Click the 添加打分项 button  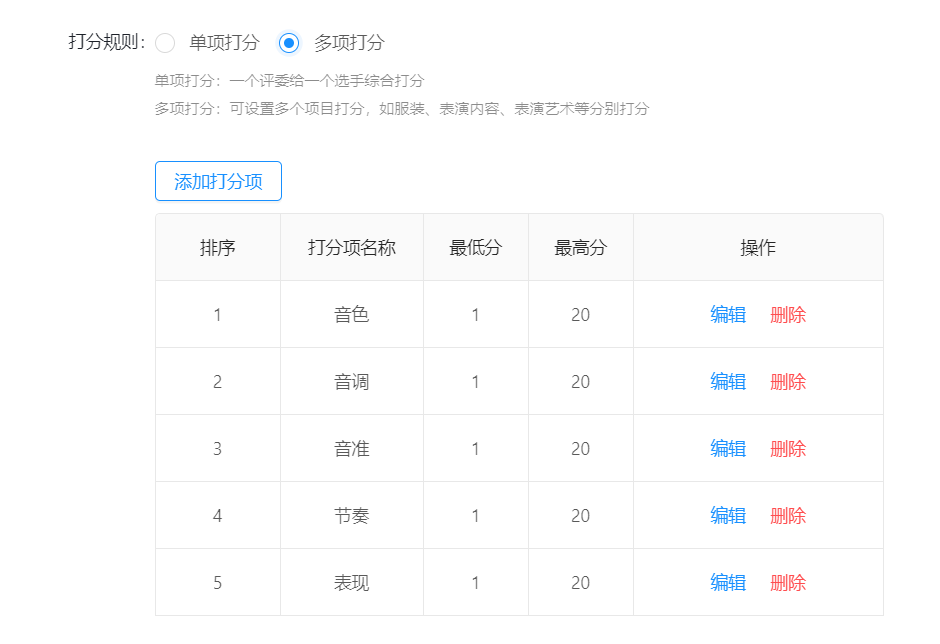click(218, 181)
